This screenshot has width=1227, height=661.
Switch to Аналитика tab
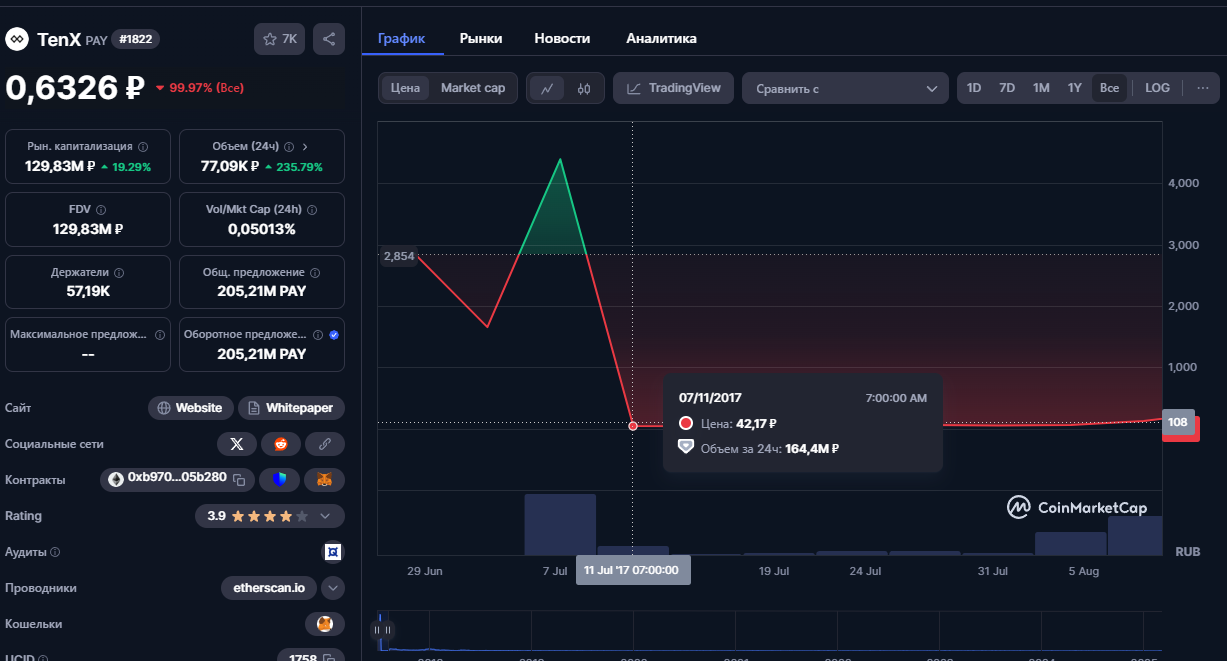[661, 38]
